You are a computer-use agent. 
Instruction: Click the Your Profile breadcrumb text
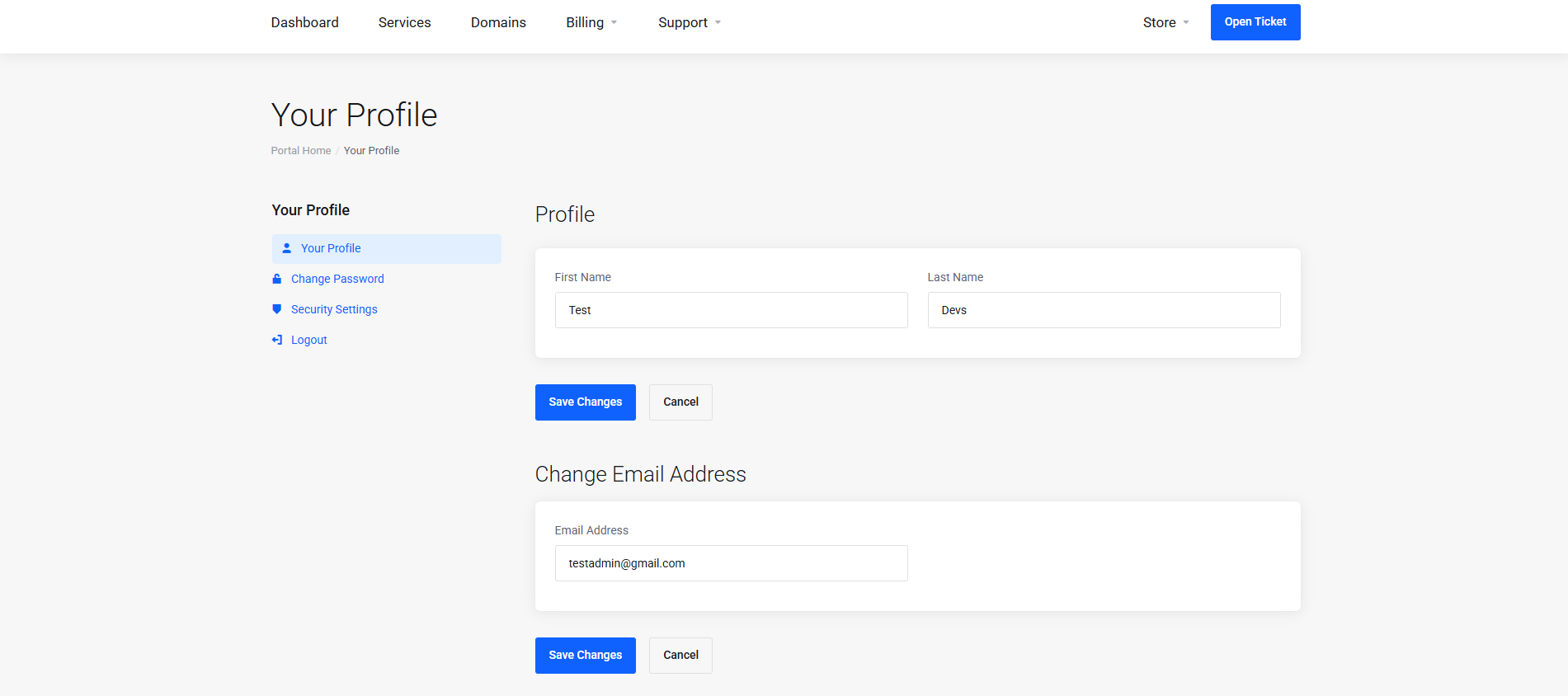(372, 150)
